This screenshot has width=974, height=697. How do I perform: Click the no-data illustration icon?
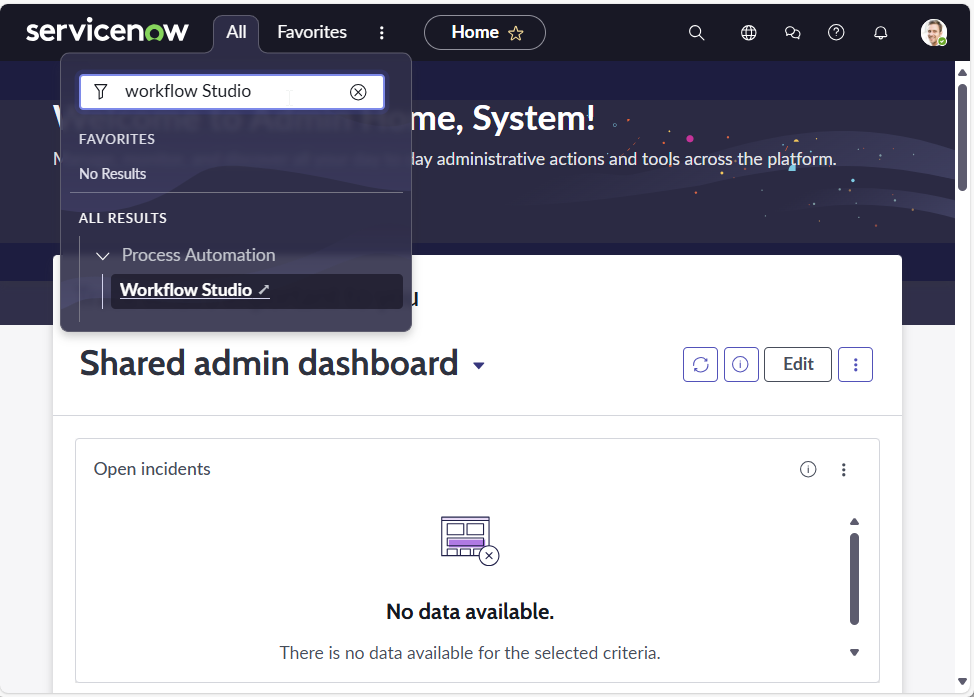(x=470, y=540)
